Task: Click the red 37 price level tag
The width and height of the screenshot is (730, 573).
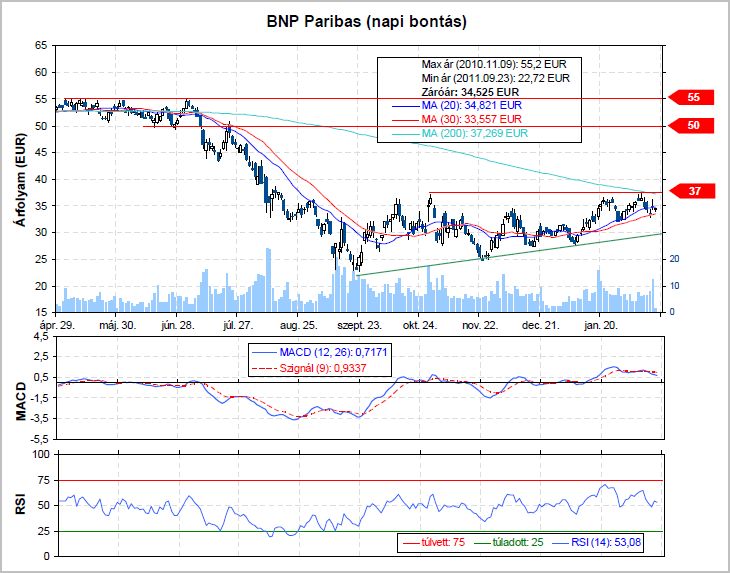Action: [691, 191]
